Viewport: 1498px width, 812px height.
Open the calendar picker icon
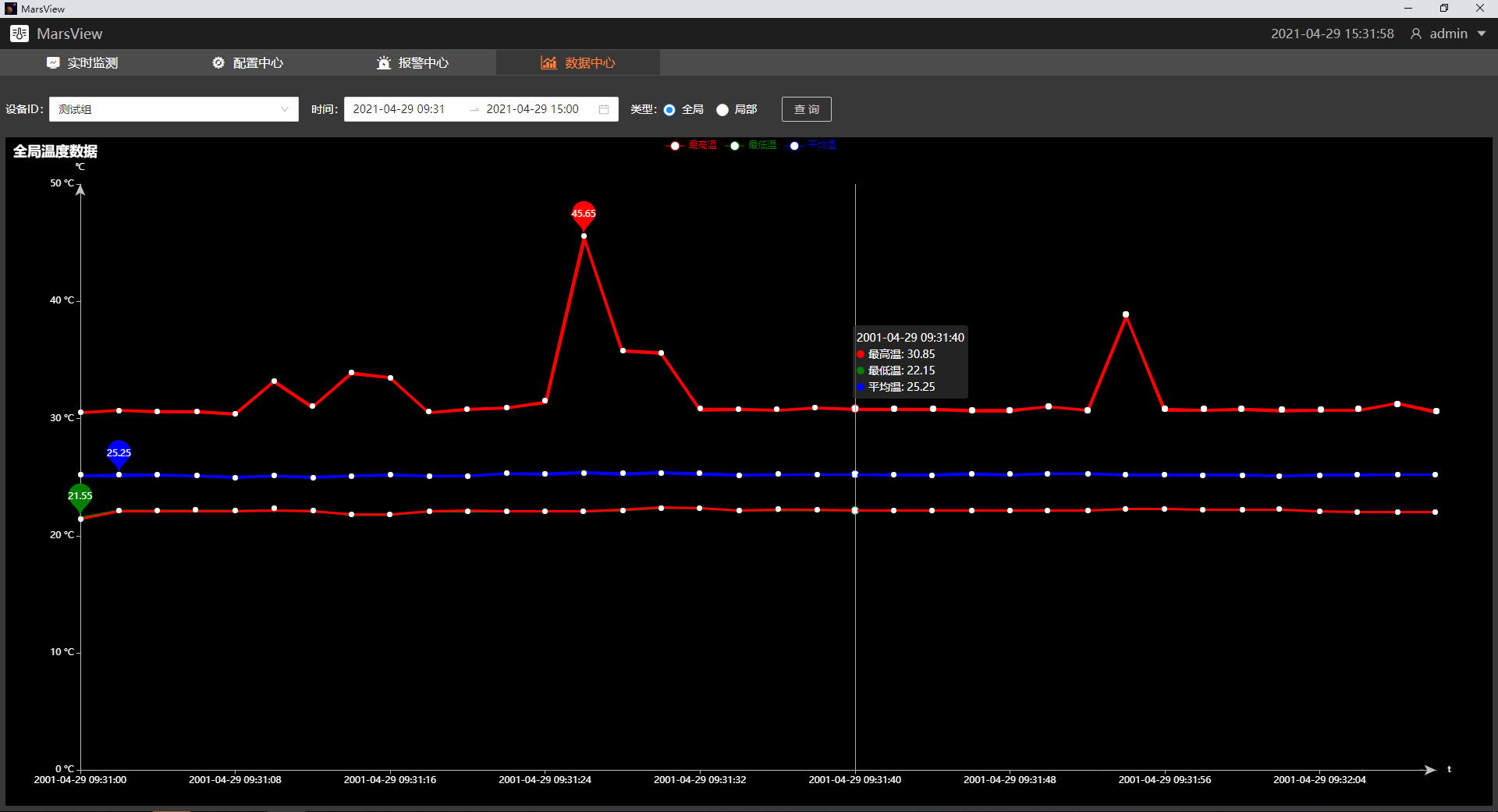tap(604, 109)
